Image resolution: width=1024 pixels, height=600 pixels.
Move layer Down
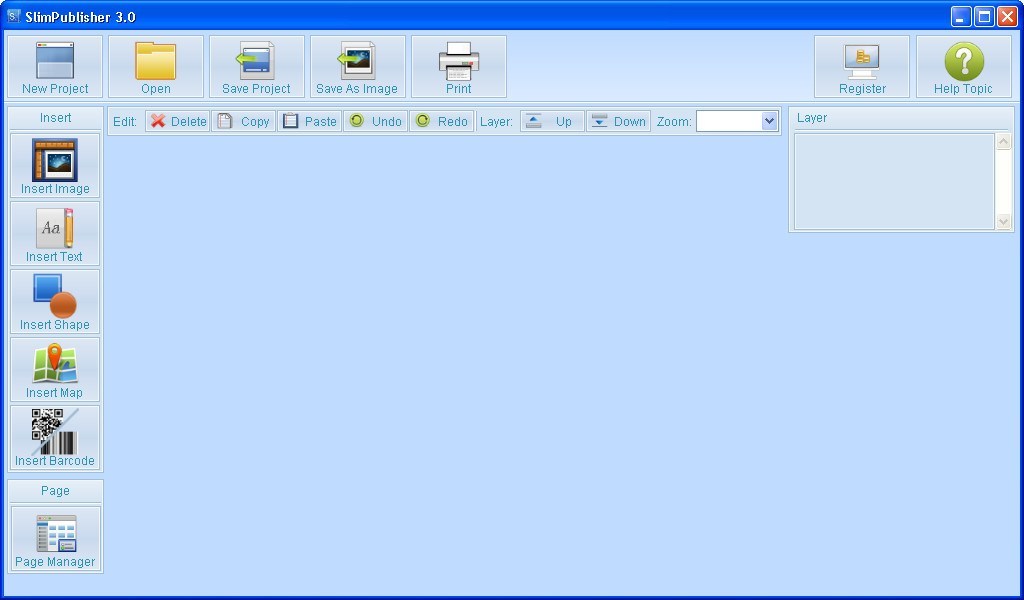click(618, 121)
